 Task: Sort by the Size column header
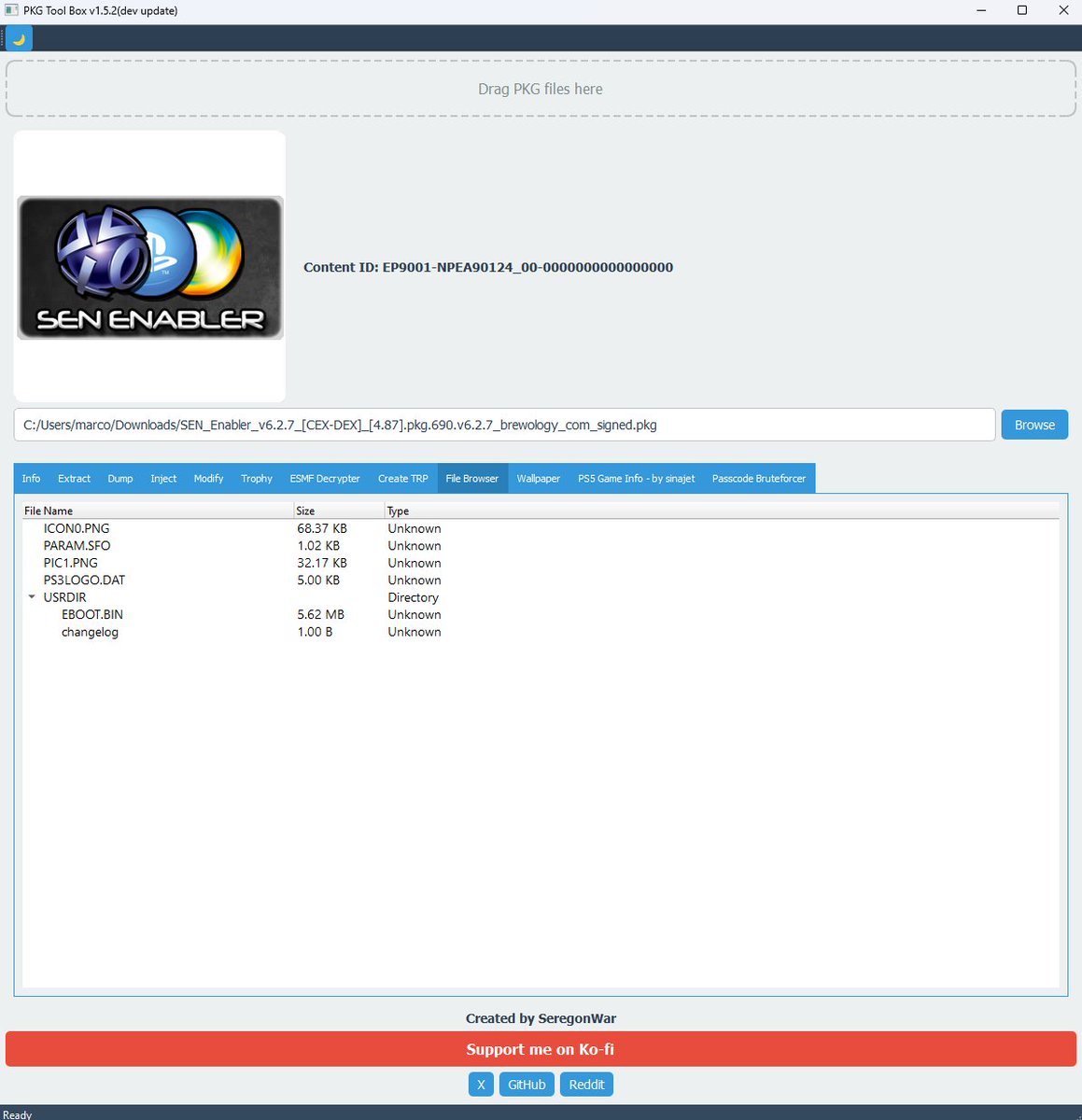point(339,511)
